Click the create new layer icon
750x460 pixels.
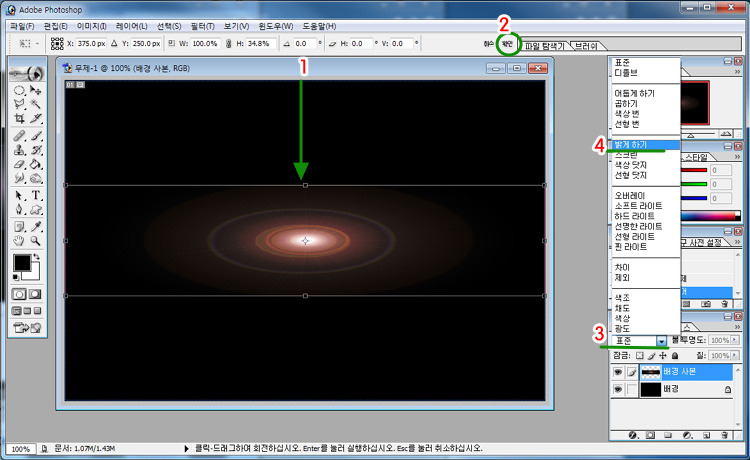[x=708, y=436]
